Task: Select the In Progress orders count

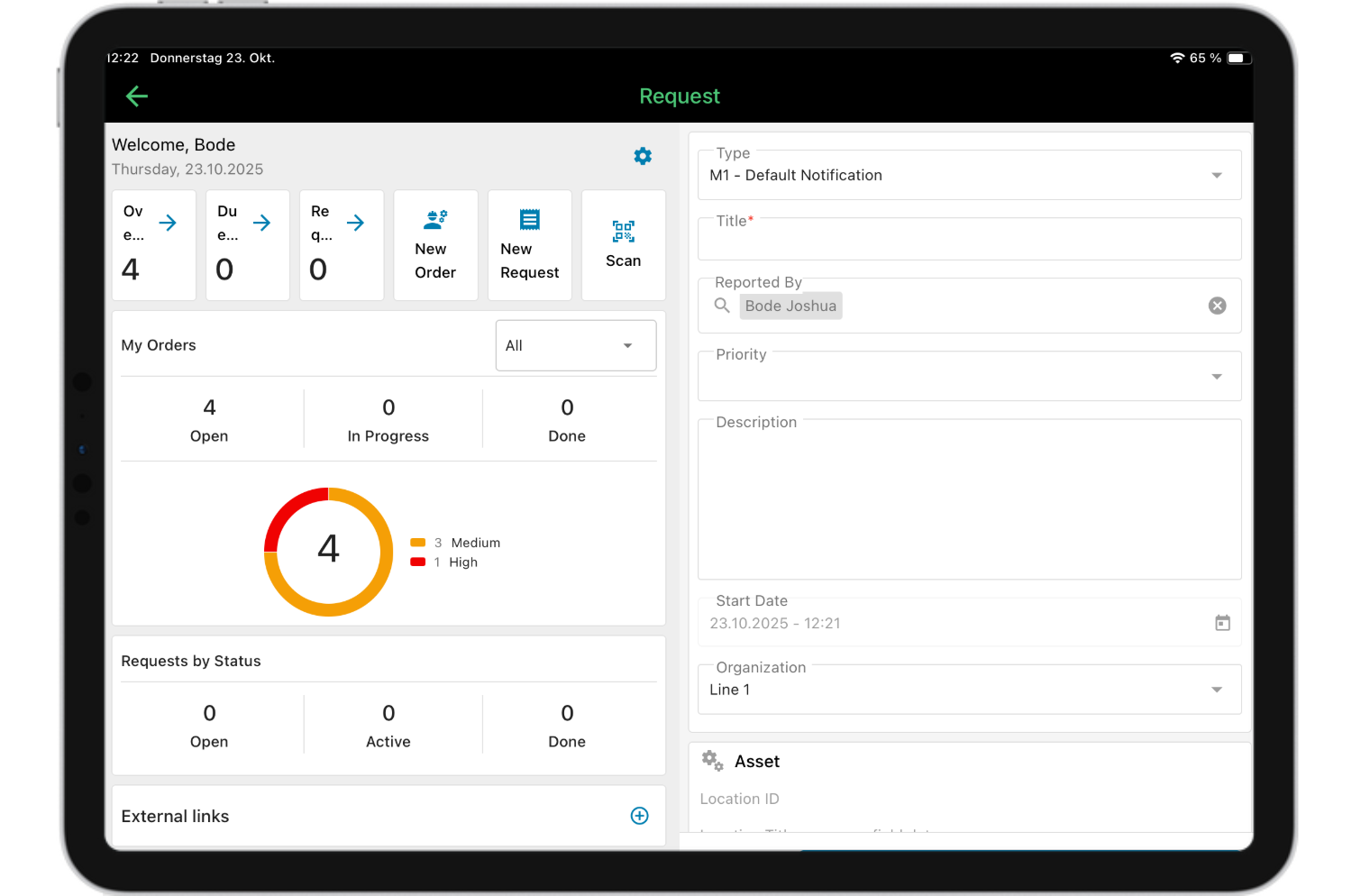Action: click(x=388, y=419)
